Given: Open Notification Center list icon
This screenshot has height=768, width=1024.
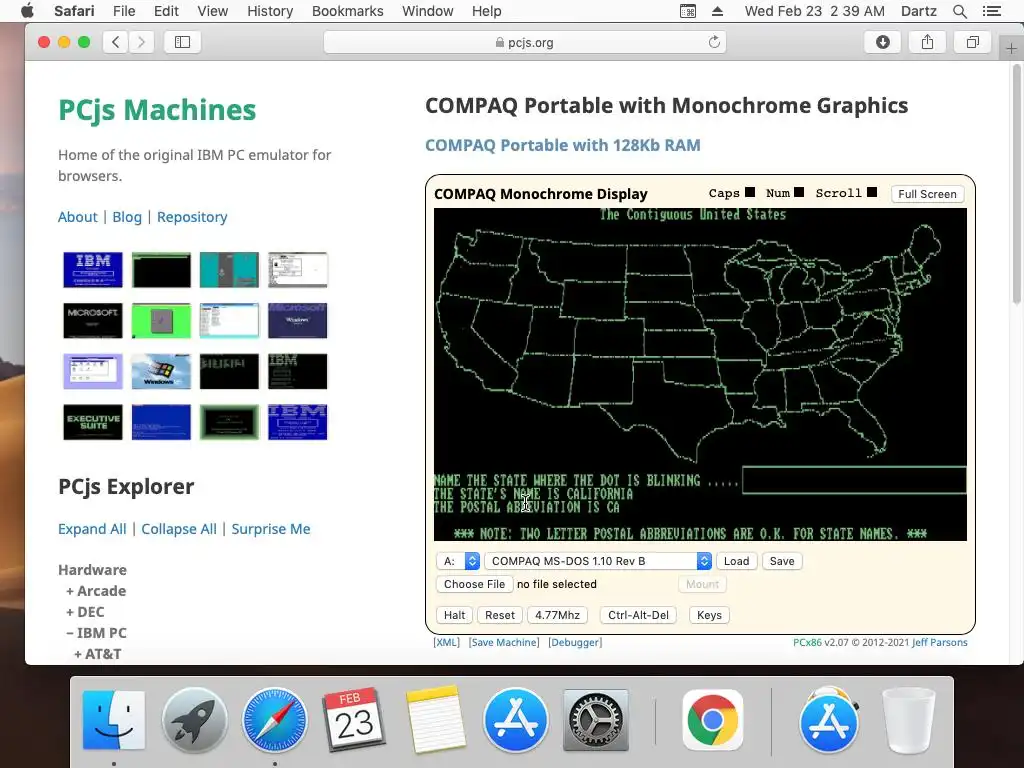Looking at the screenshot, I should [991, 11].
